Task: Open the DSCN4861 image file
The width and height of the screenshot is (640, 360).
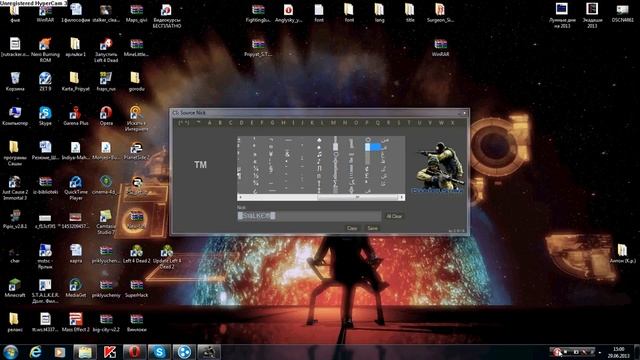Action: (x=622, y=13)
